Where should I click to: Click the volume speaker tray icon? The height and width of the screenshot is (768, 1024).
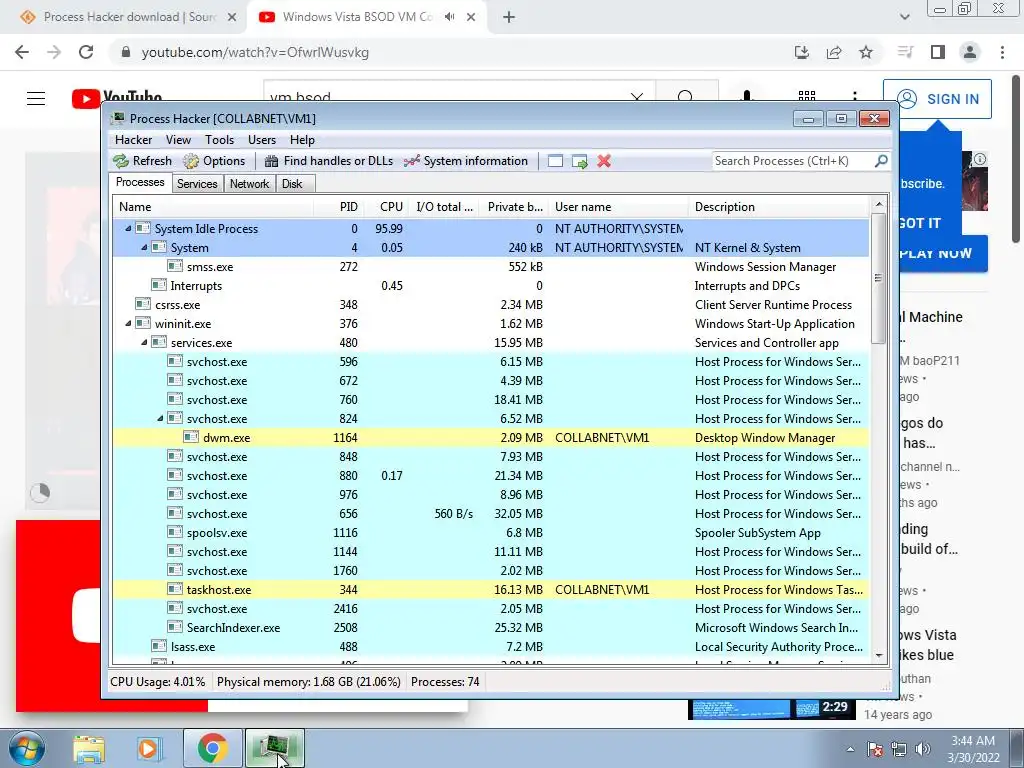(x=923, y=749)
